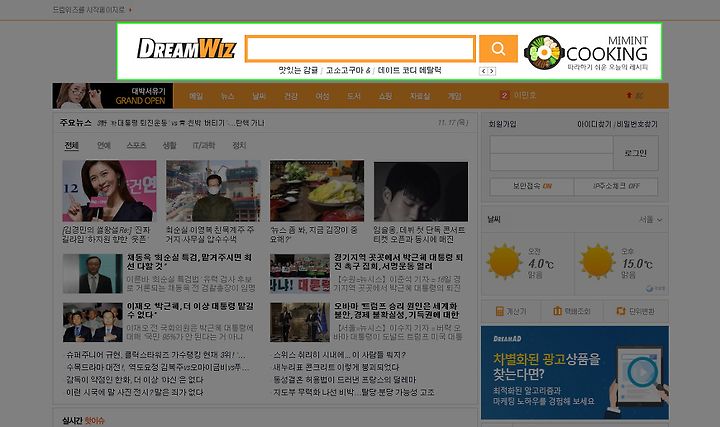720x427 pixels.
Task: Open the 택배조회 parcel tracking tool
Action: point(572,311)
